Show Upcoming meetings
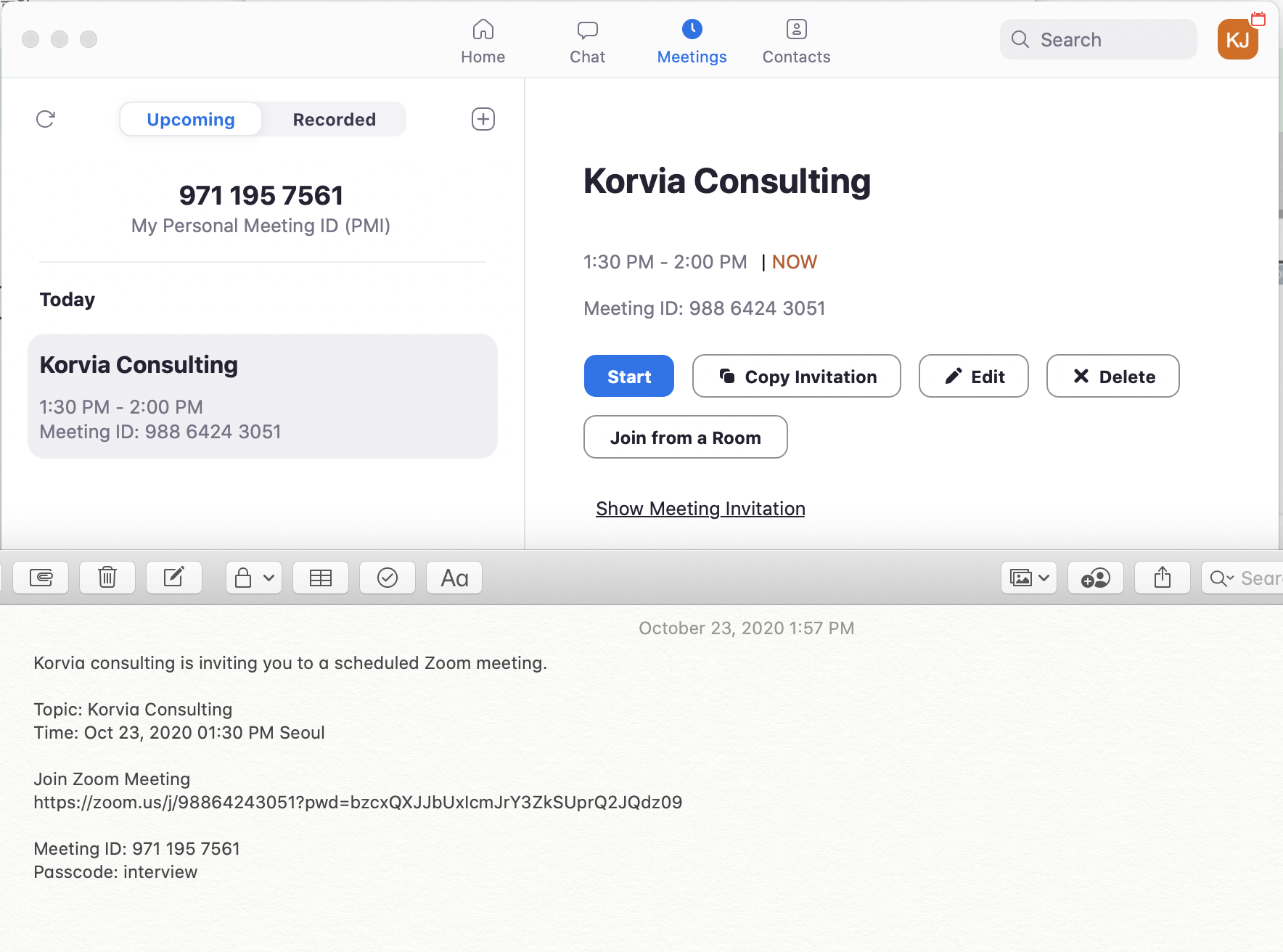 [x=191, y=119]
